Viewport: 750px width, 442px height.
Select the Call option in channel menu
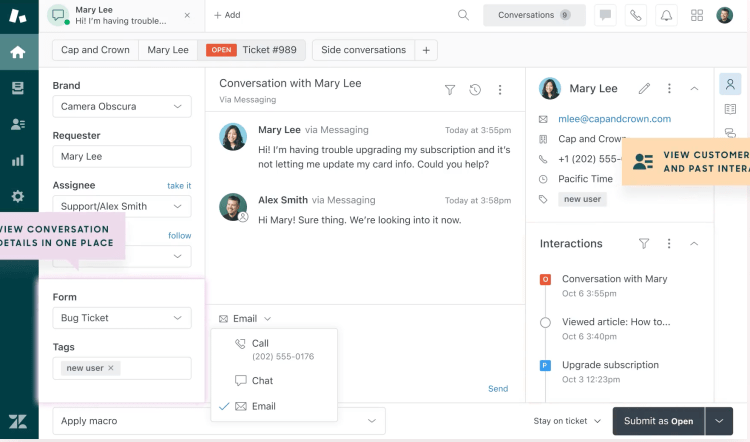click(x=260, y=343)
